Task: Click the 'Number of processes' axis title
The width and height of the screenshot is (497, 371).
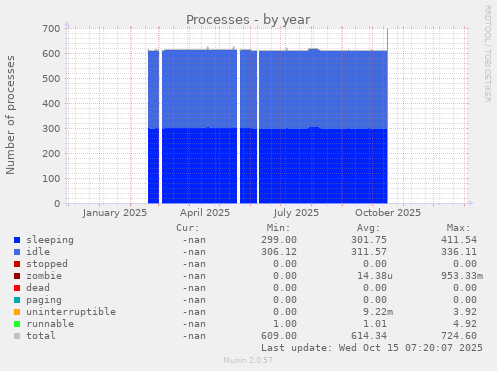Action: click(11, 115)
